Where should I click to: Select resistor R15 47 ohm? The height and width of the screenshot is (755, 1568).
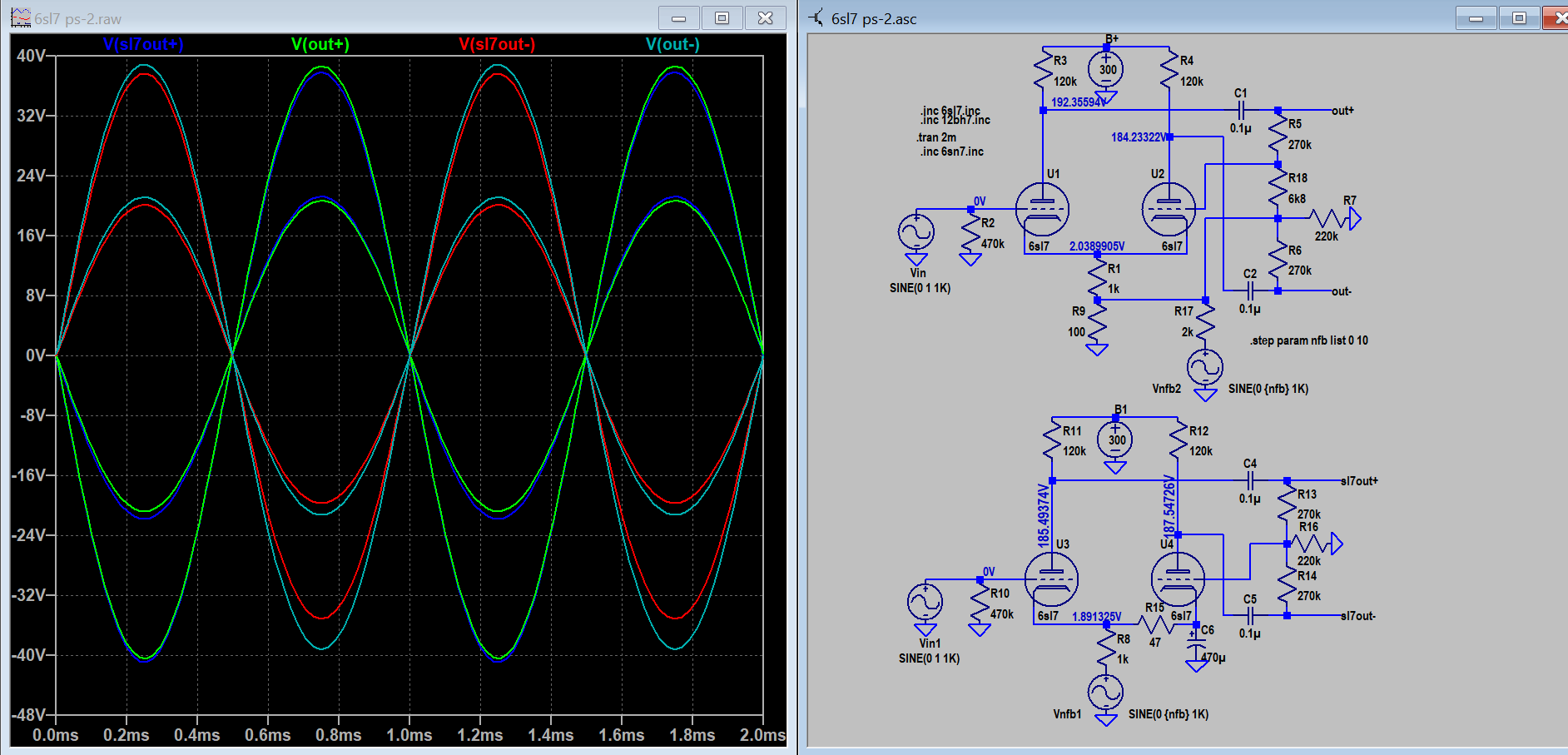point(1155,625)
